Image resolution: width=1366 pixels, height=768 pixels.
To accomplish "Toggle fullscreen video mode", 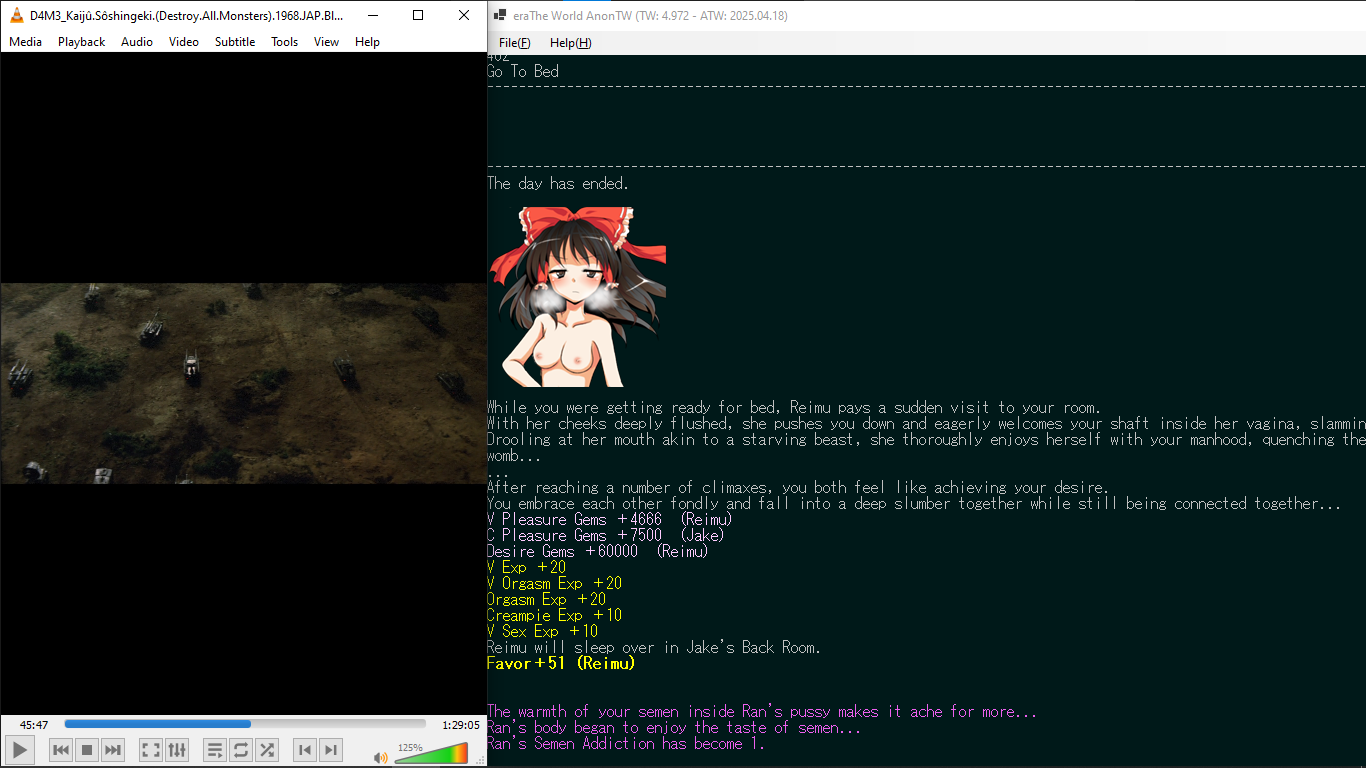I will [x=150, y=750].
